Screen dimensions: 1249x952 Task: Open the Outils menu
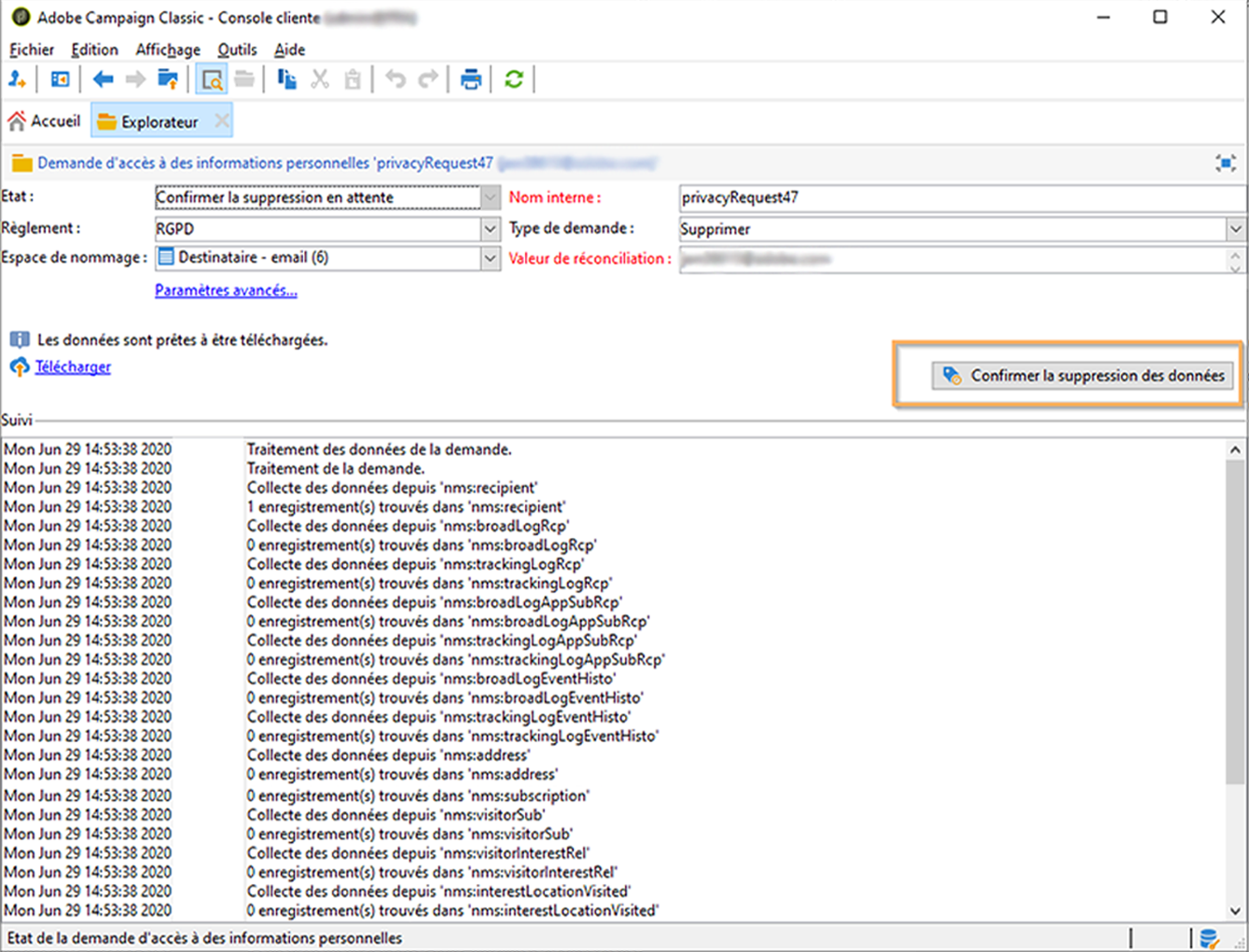click(237, 50)
